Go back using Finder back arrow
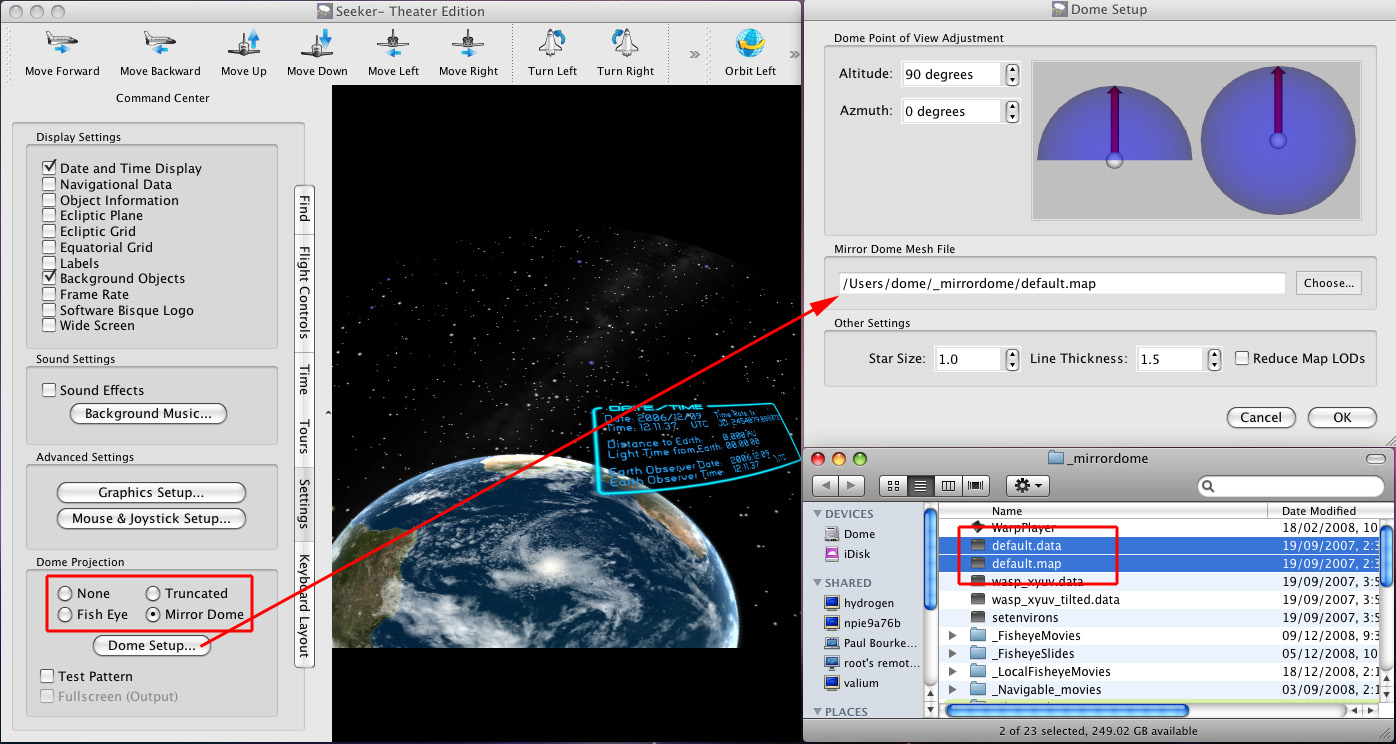Viewport: 1396px width, 744px height. [x=825, y=486]
